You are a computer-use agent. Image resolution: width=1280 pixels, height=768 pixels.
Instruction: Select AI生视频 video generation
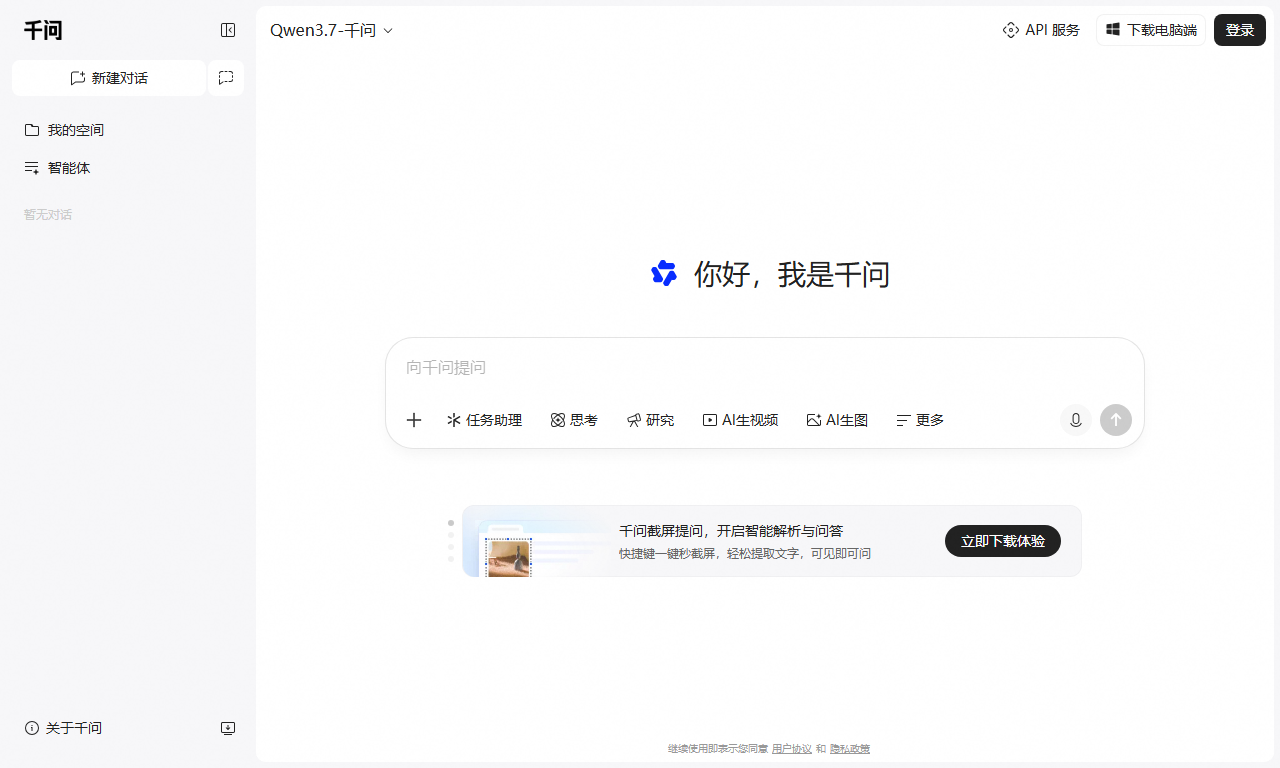(740, 420)
